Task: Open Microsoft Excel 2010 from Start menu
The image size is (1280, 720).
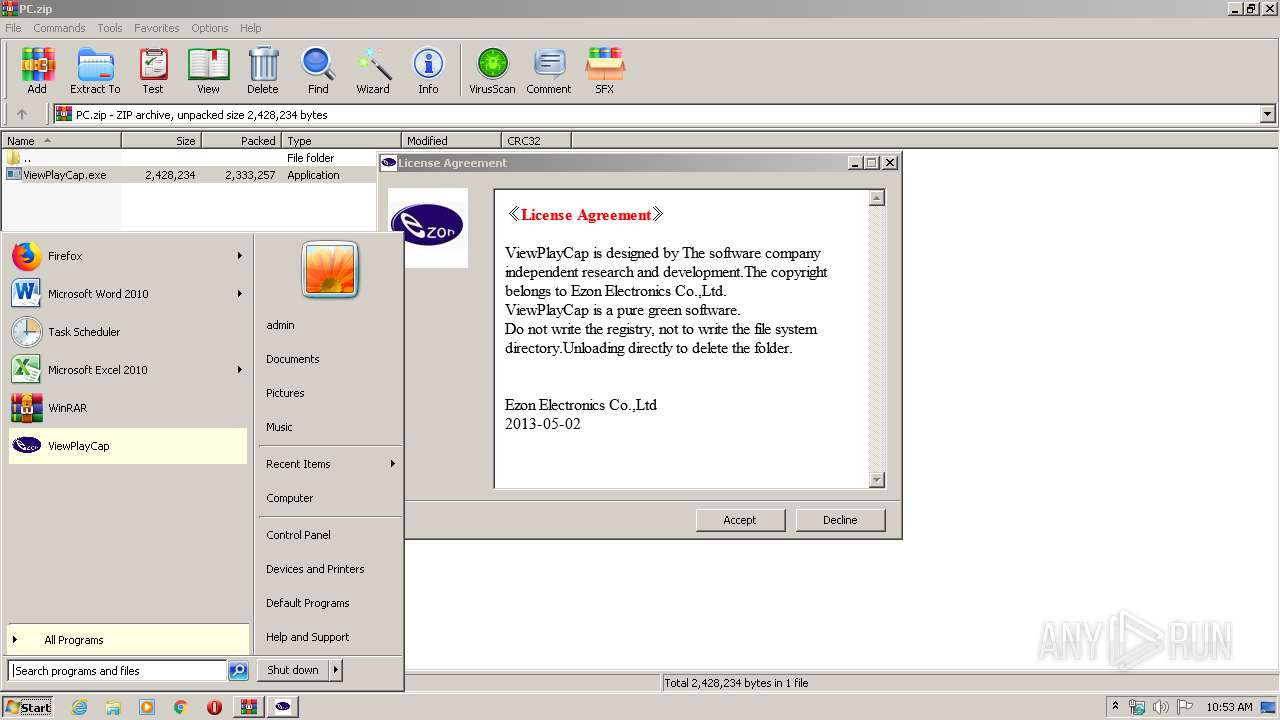Action: (127, 370)
